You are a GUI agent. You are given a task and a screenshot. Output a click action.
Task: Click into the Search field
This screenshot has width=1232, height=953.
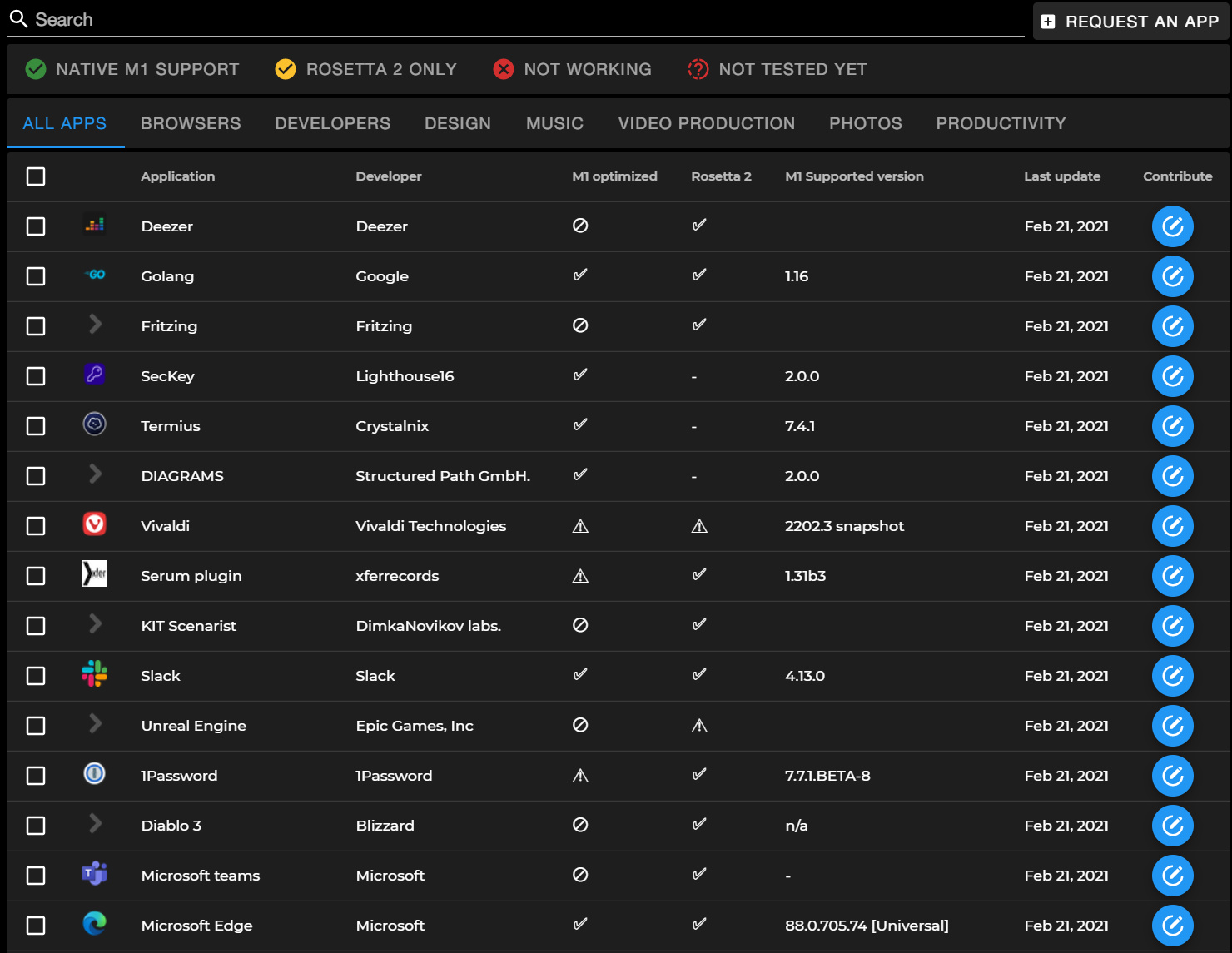(x=516, y=20)
